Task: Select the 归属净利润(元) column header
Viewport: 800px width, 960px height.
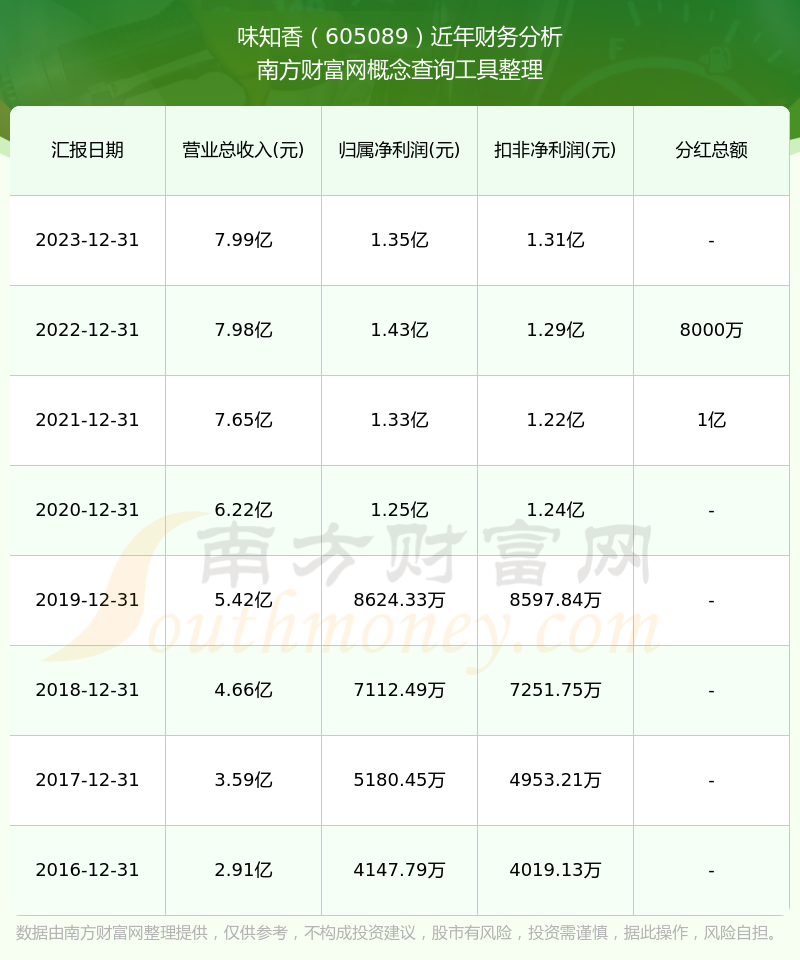Action: tap(400, 150)
